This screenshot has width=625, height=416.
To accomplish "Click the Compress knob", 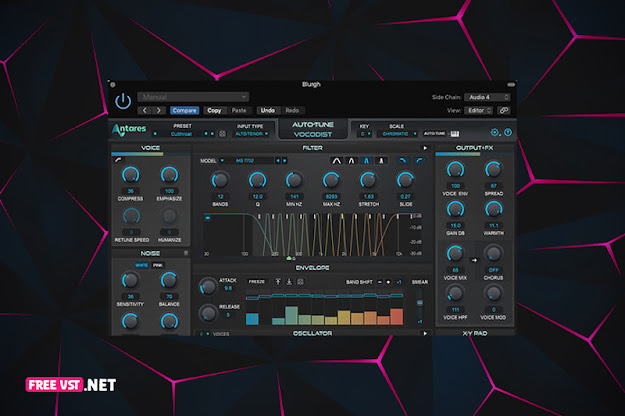I will [130, 175].
